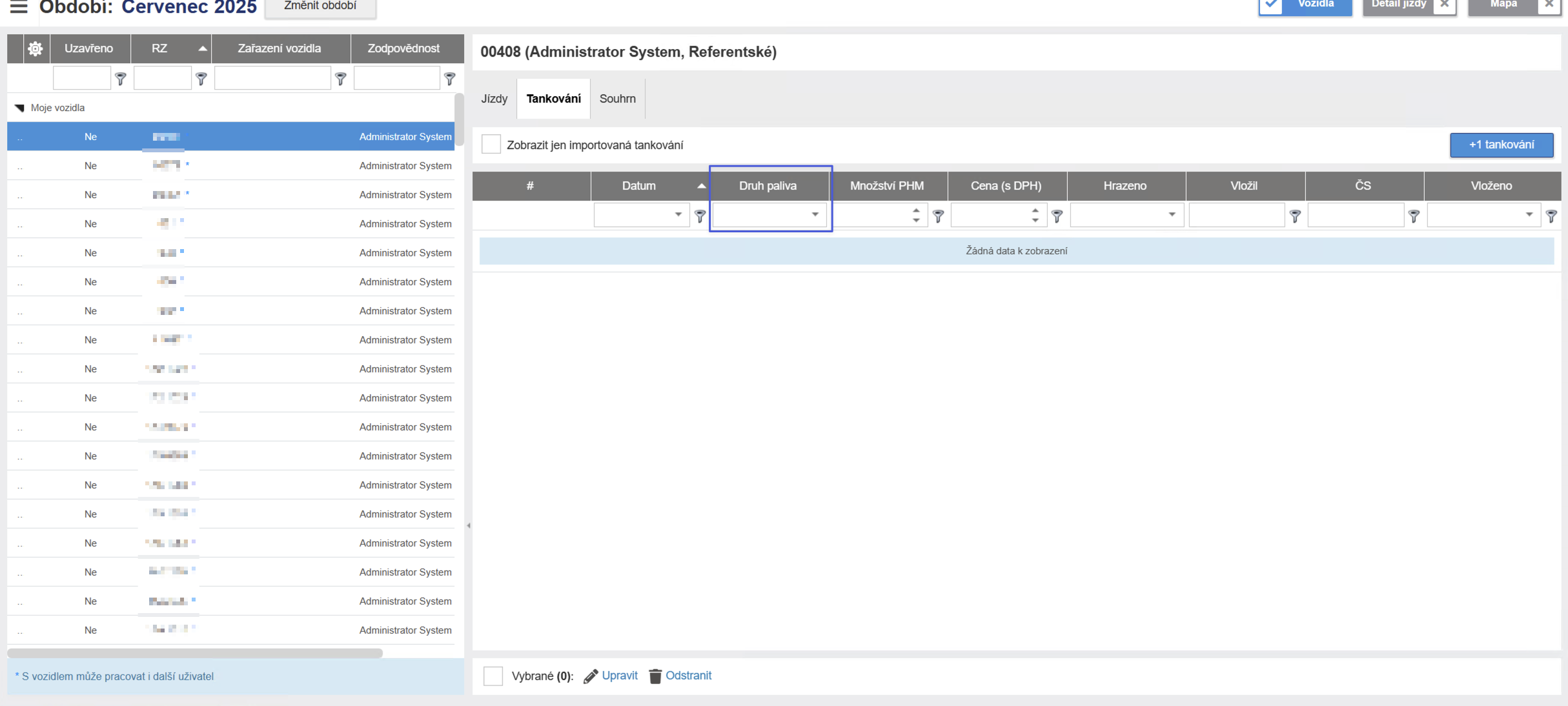Open the Druh paliva filter dropdown

coord(815,214)
